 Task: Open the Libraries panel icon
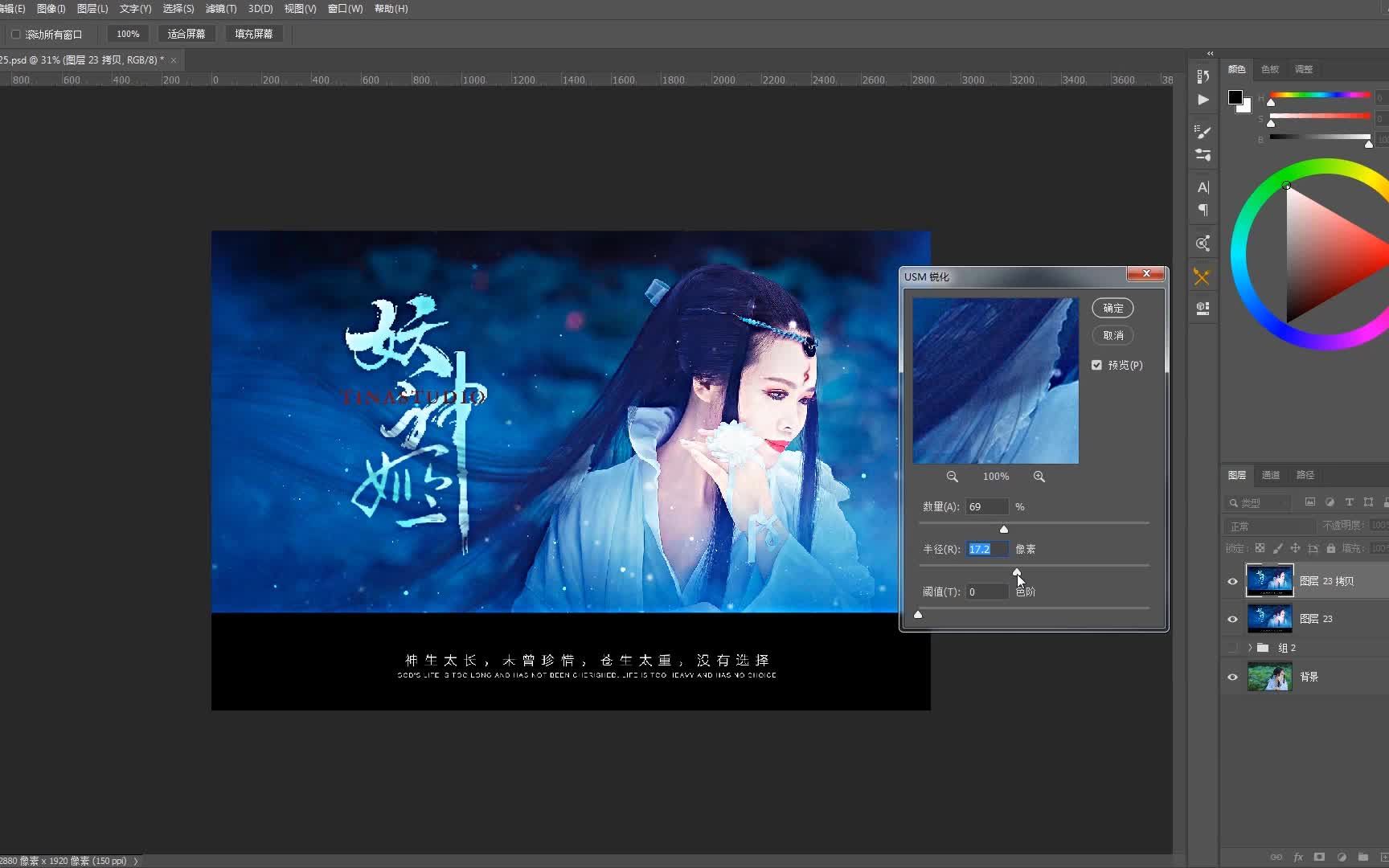click(1203, 244)
